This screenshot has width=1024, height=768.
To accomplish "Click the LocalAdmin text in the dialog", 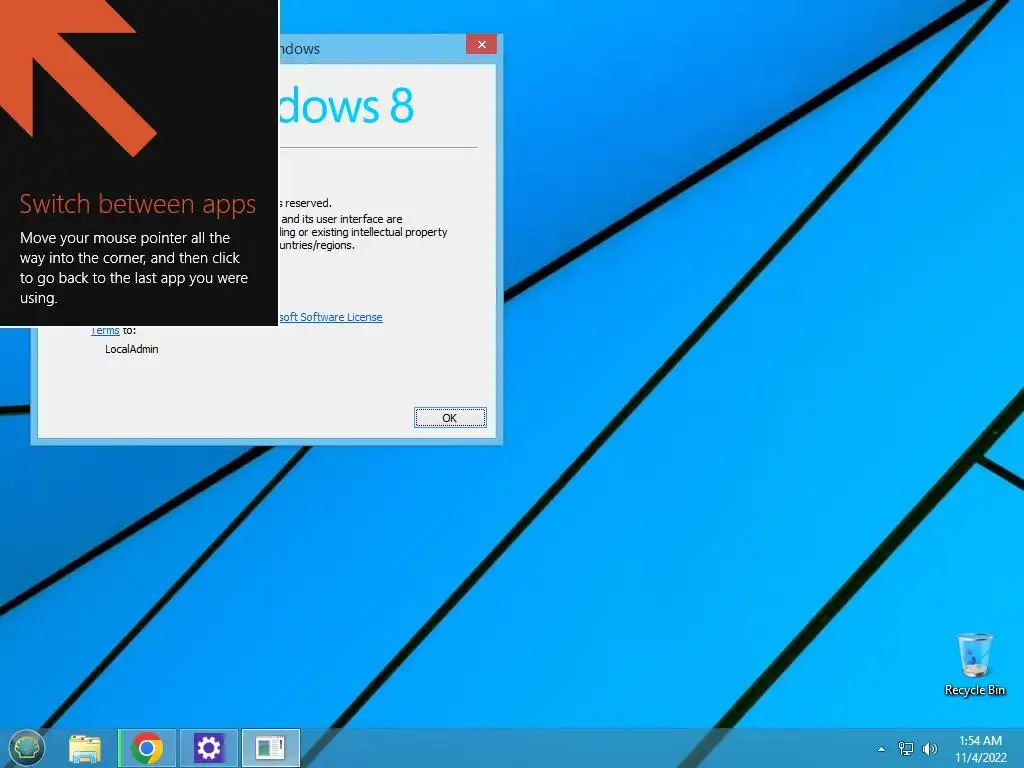I will pyautogui.click(x=132, y=349).
